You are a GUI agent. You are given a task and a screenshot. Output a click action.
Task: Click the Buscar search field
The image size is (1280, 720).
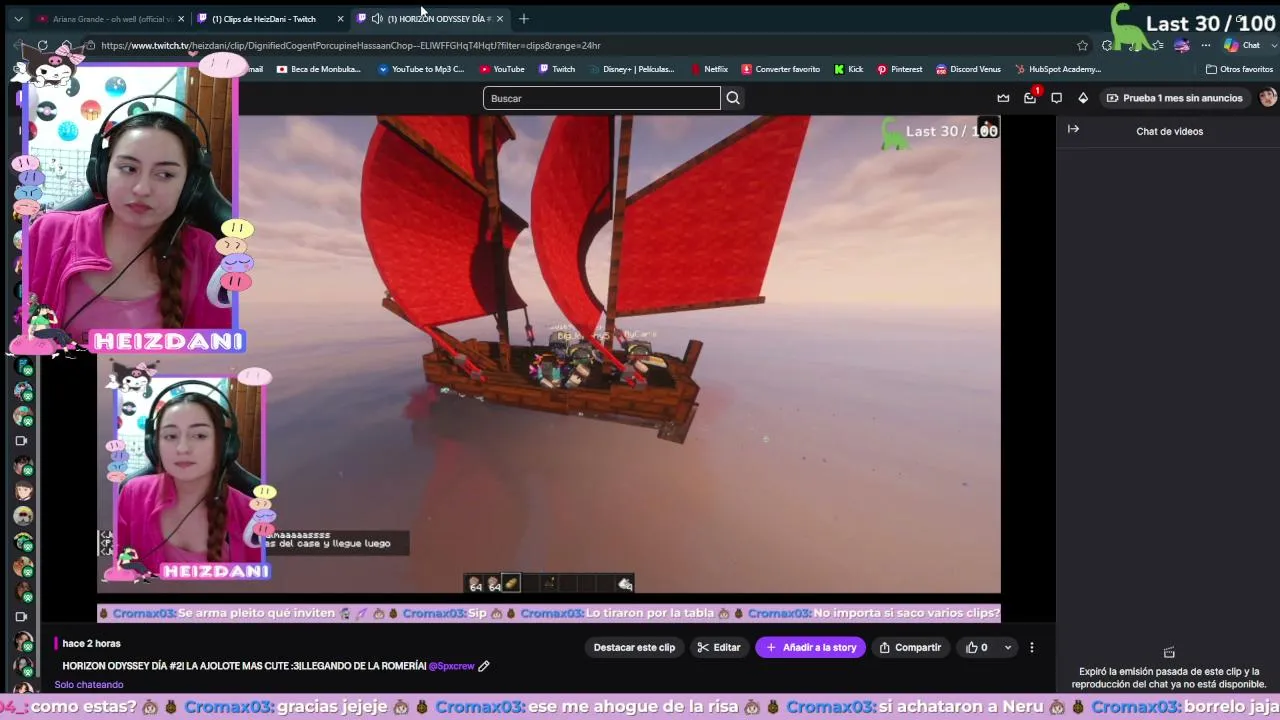(x=602, y=98)
